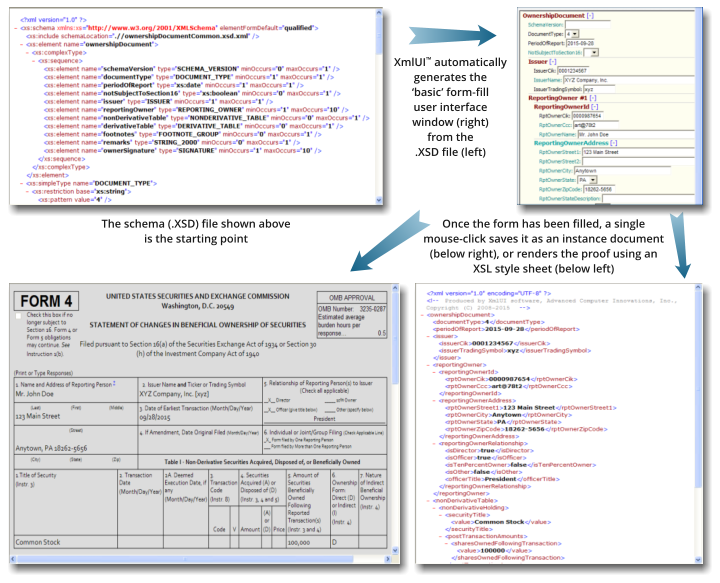The height and width of the screenshot is (583, 720).
Task: Click the PeriodOfReport date field
Action: (580, 43)
